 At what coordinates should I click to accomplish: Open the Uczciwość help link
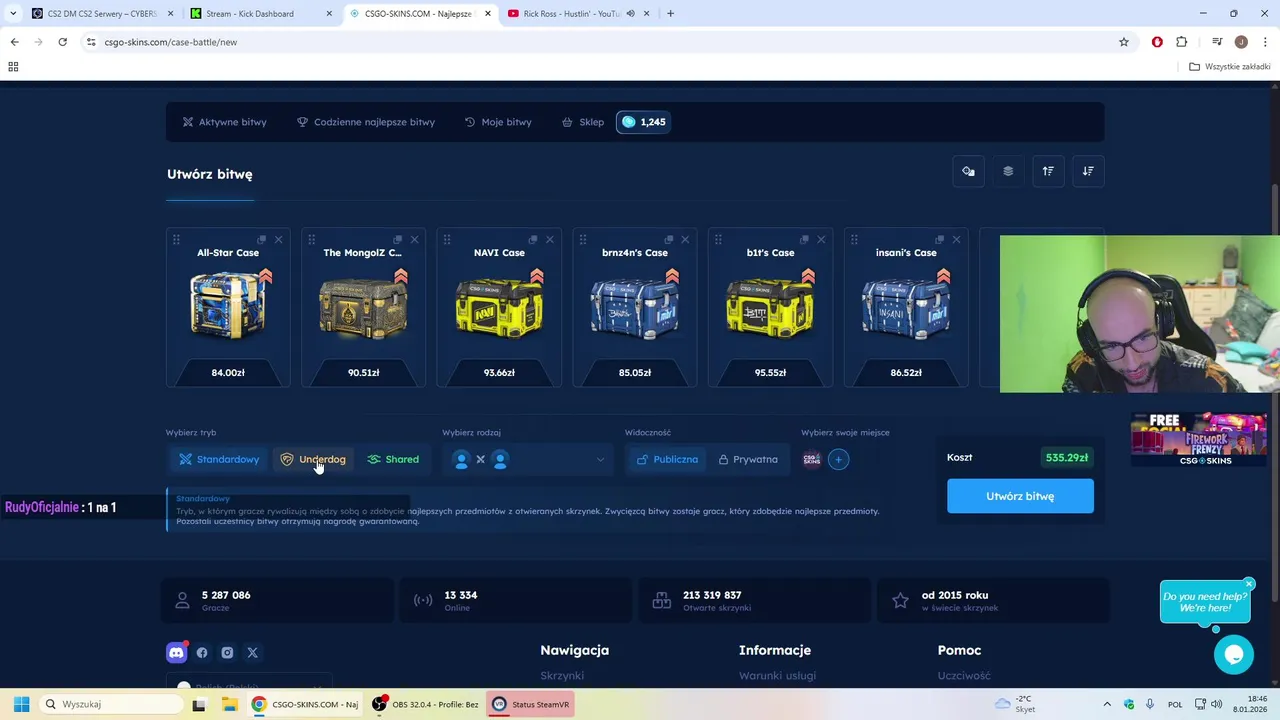964,676
